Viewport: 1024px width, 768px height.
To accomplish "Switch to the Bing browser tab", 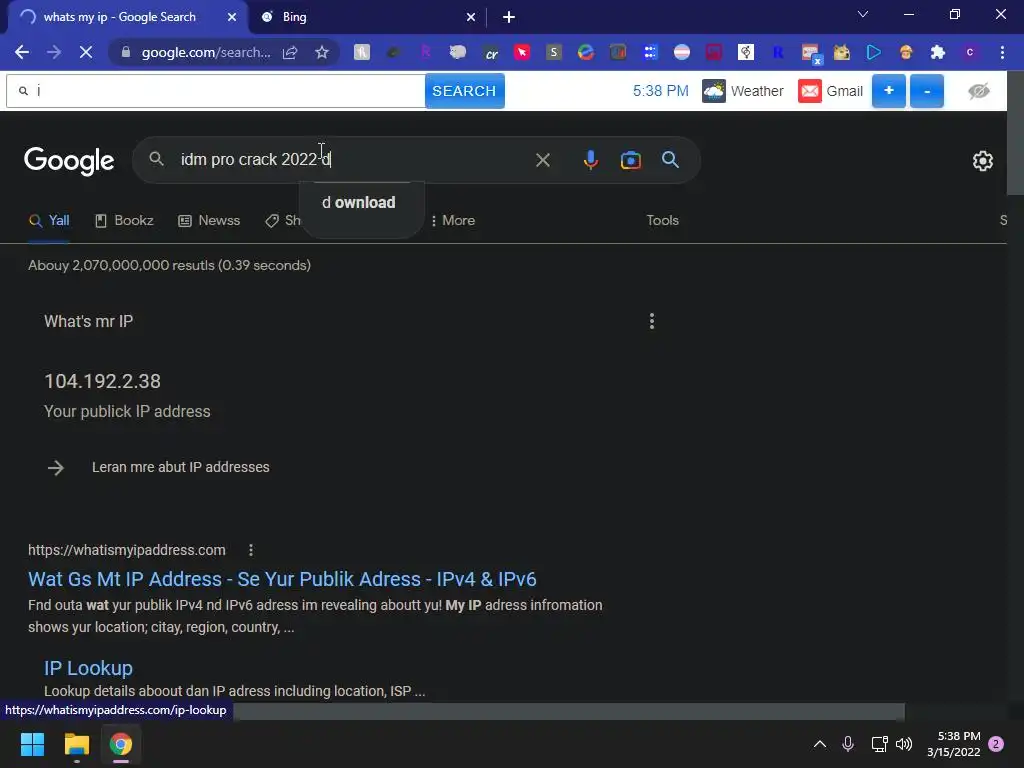I will [x=366, y=17].
